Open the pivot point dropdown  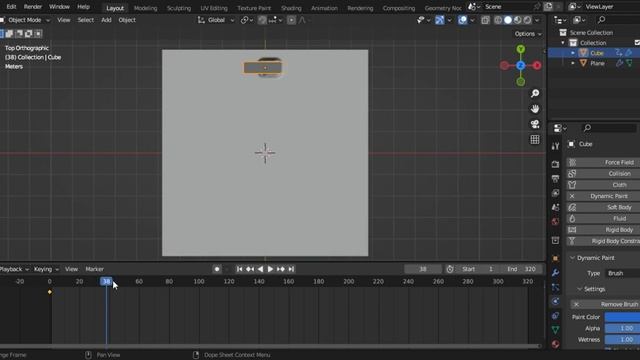pos(247,20)
